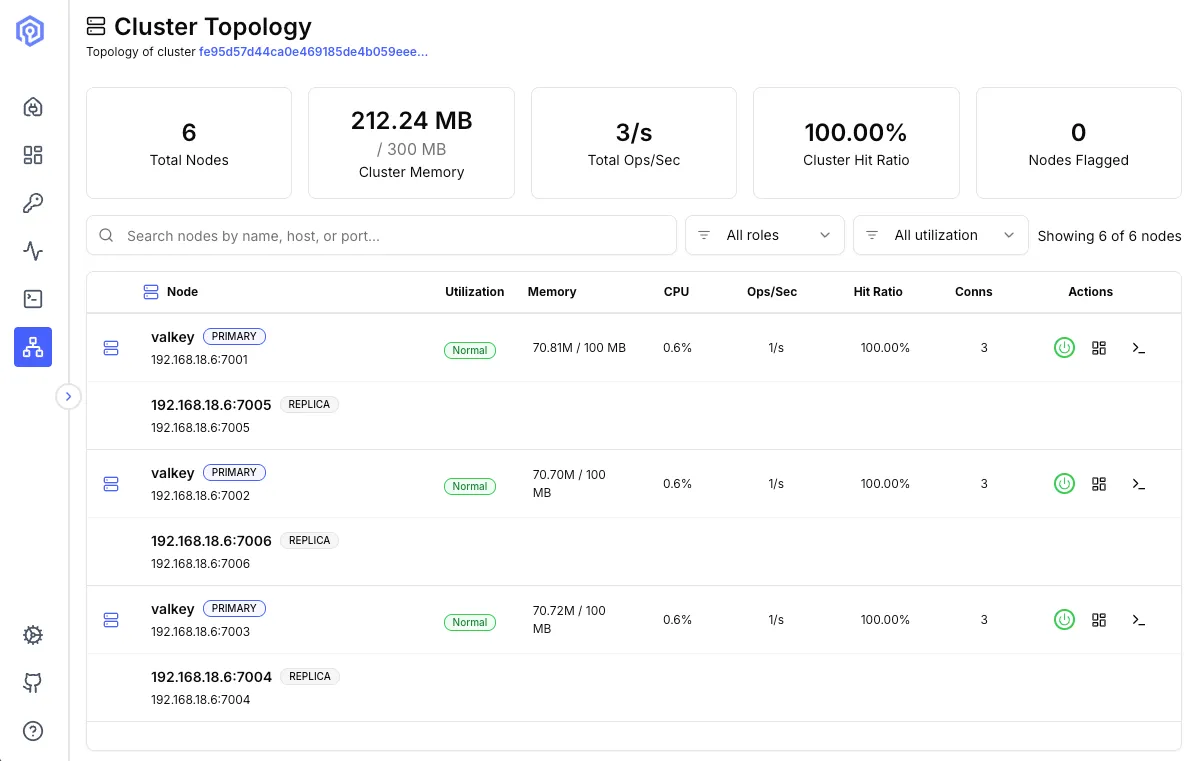Click the Hit Ratio column header
Viewport: 1194px width, 761px height.
(x=878, y=292)
